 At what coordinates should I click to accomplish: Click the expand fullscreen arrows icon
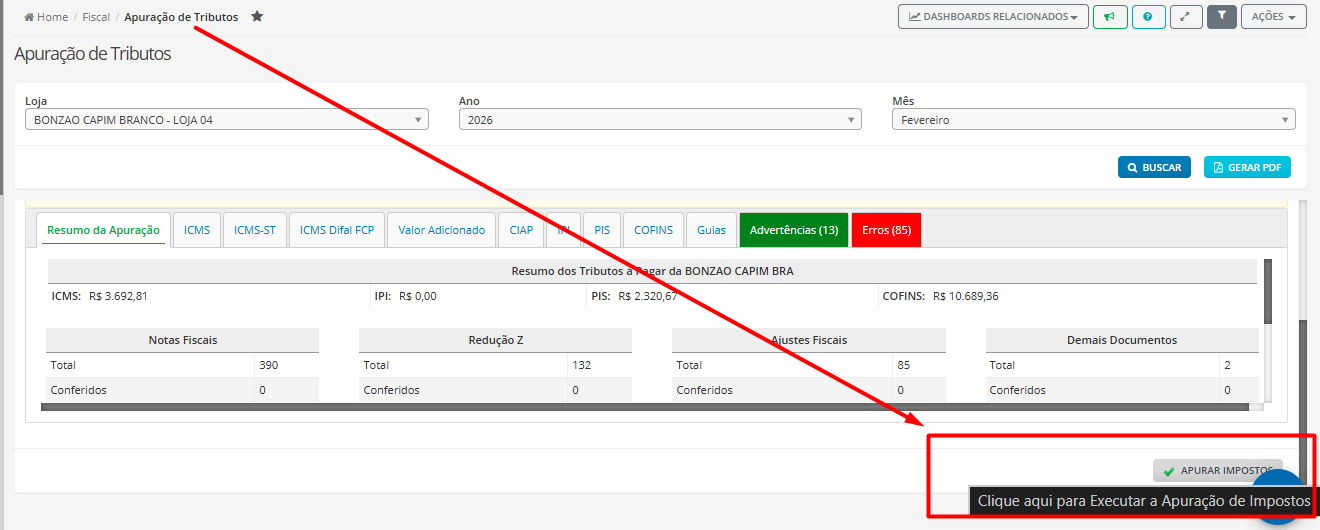point(1185,17)
